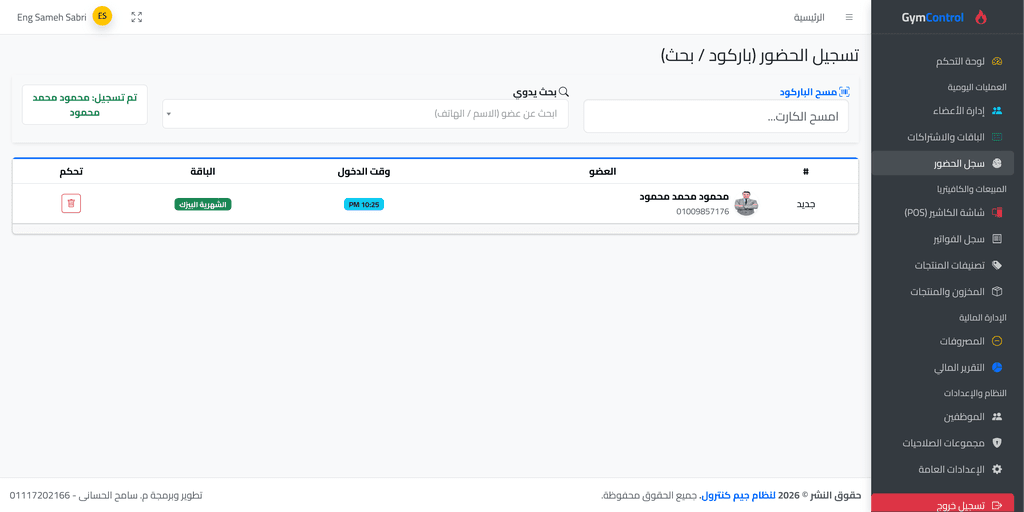
Task: Click the 10:25 PM entry time badge
Action: pyautogui.click(x=364, y=204)
